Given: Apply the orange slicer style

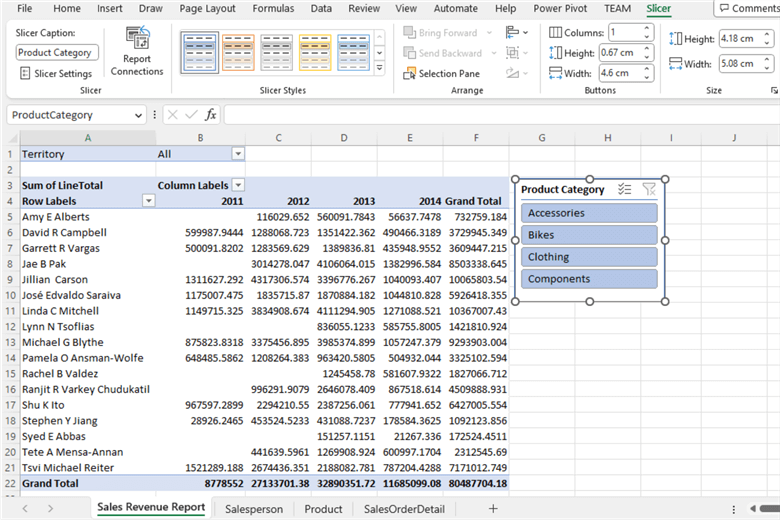Looking at the screenshot, I should tap(238, 52).
